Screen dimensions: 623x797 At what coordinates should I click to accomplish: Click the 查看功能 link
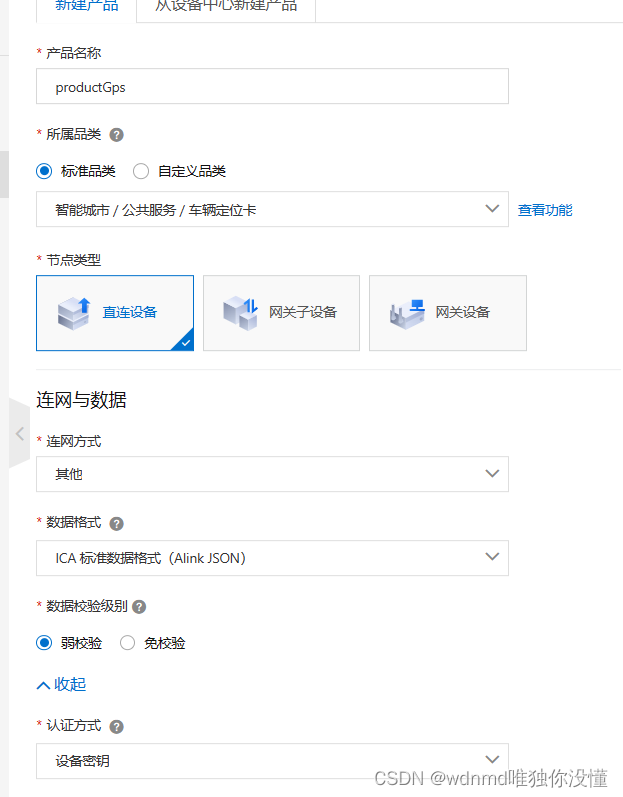coord(545,210)
